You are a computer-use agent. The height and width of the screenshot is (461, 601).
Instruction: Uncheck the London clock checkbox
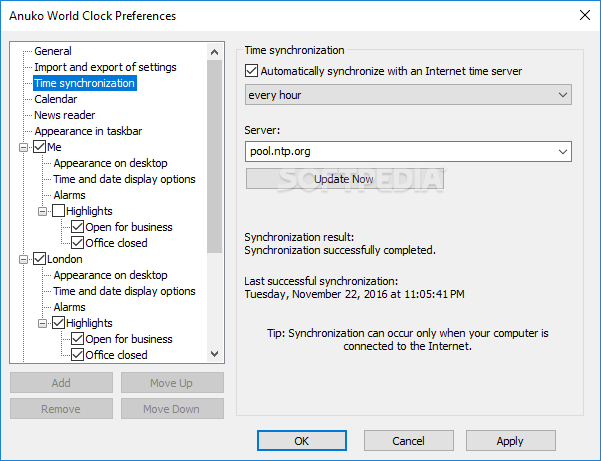point(39,259)
